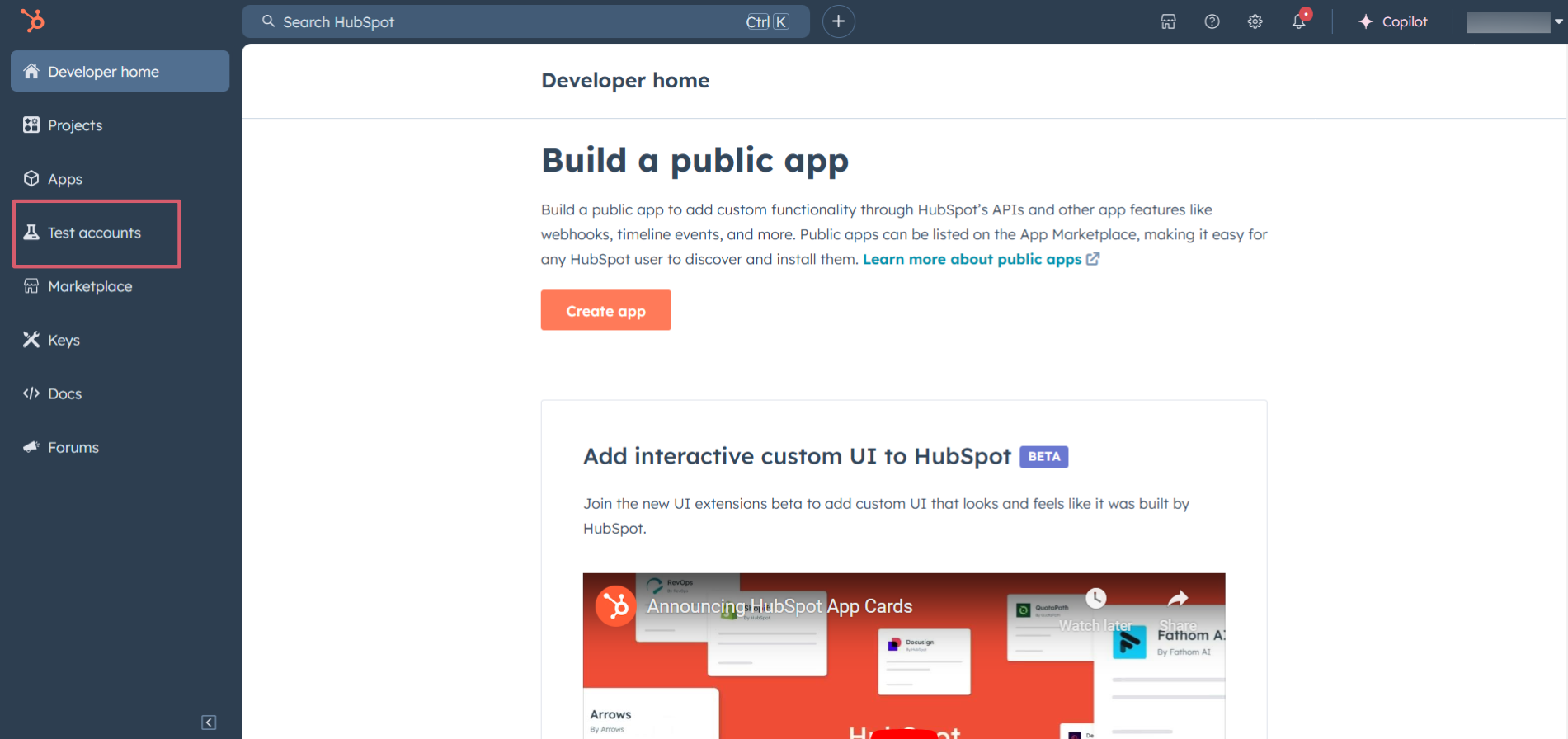Click the Forums megaphone icon
Viewport: 1568px width, 739px height.
coord(31,446)
